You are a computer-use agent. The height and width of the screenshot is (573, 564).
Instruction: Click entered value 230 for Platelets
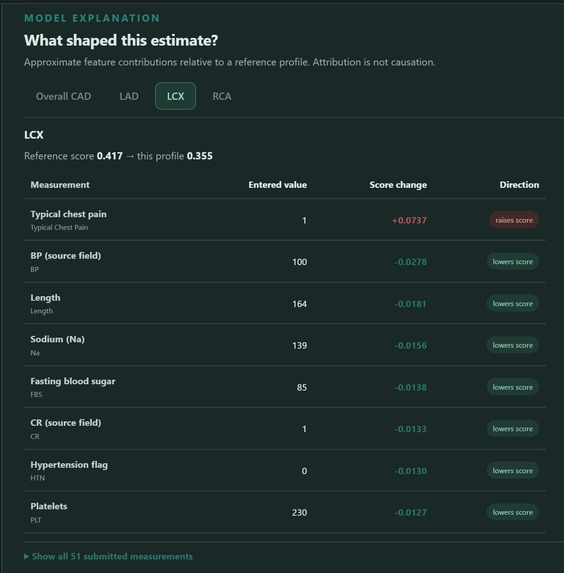point(299,513)
